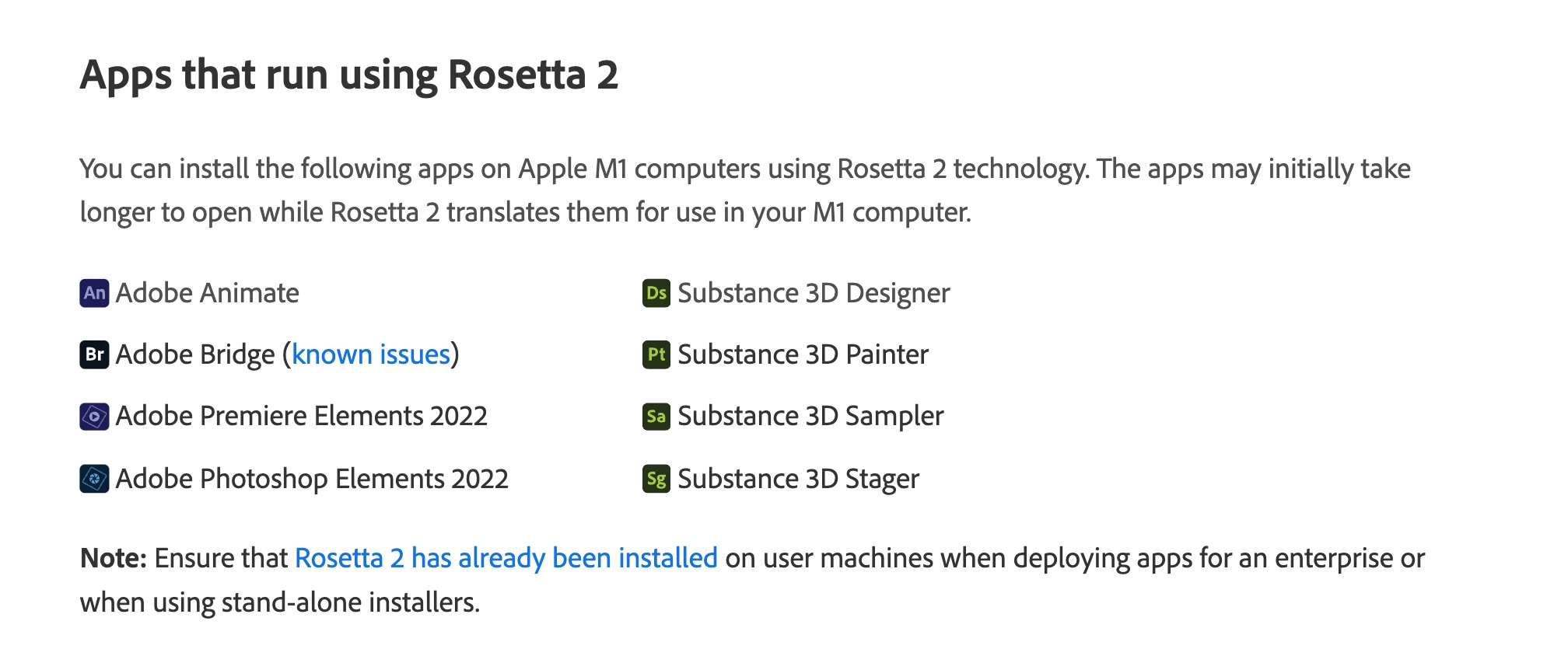Click the Substance 3D Designer icon
The width and height of the screenshot is (1568, 670).
coord(656,293)
